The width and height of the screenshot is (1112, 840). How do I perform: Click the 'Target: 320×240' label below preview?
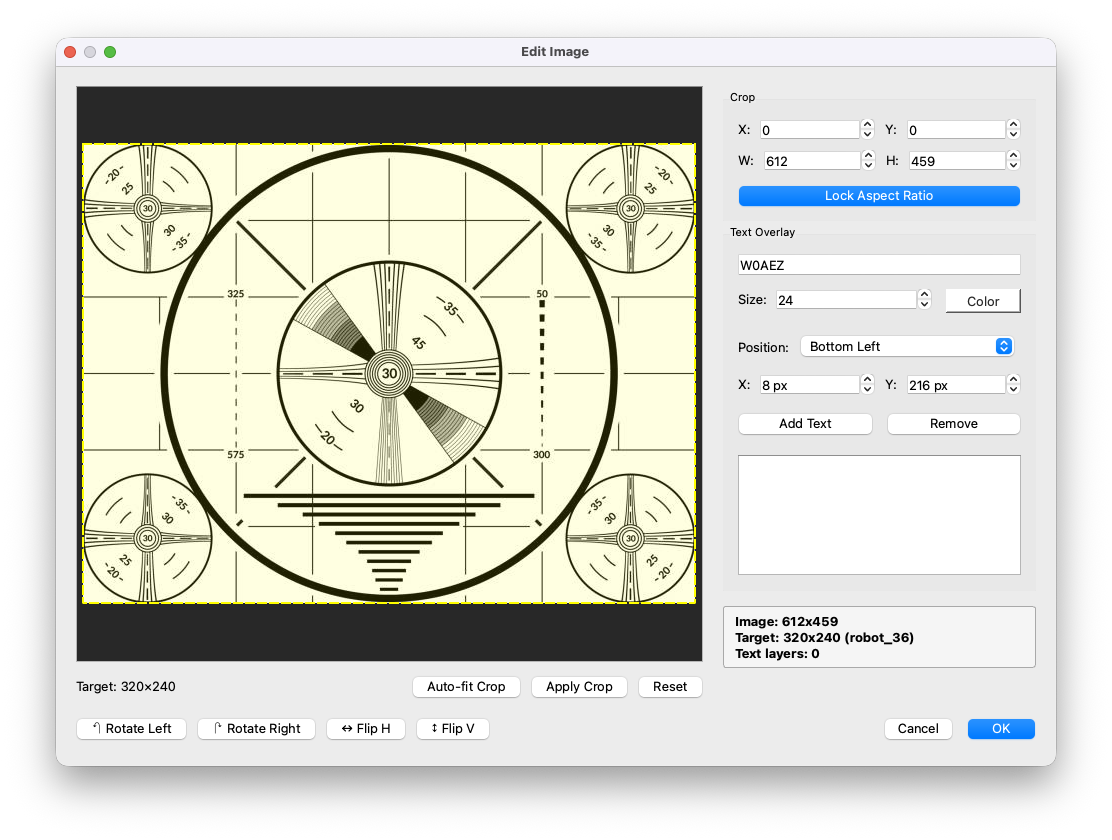tap(126, 687)
